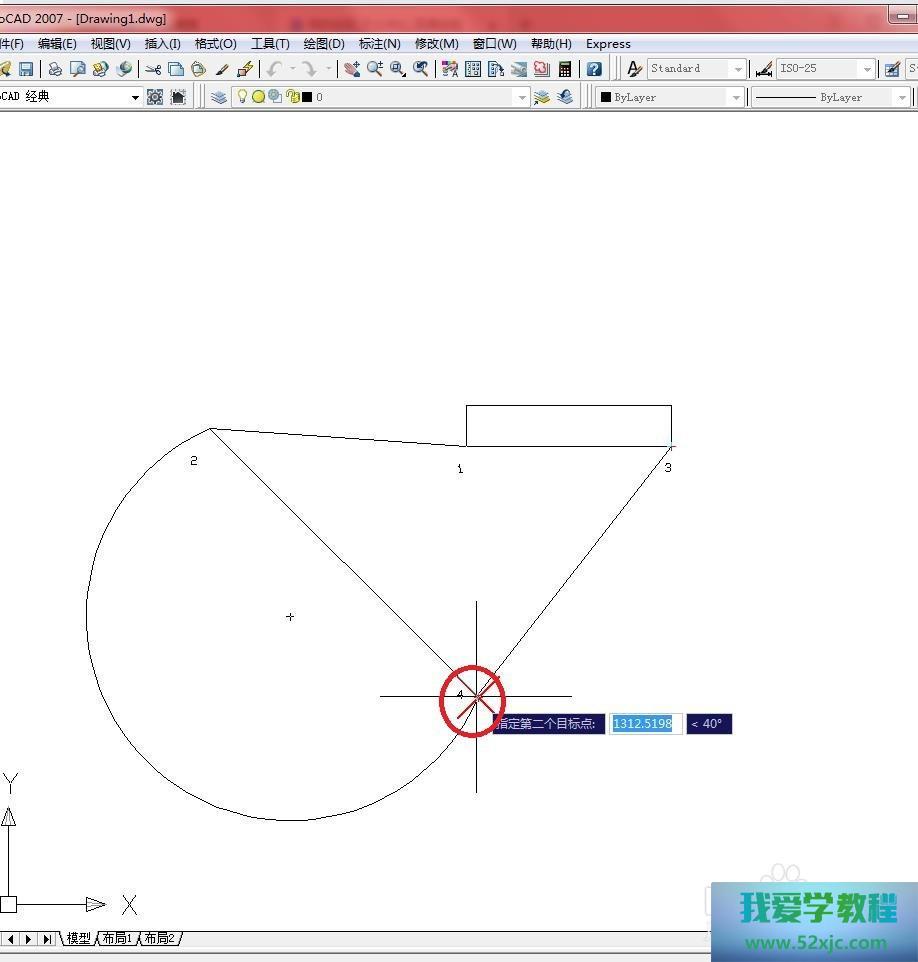Toggle layer 0 freeze/thaw sun icon
918x962 pixels.
tap(258, 97)
